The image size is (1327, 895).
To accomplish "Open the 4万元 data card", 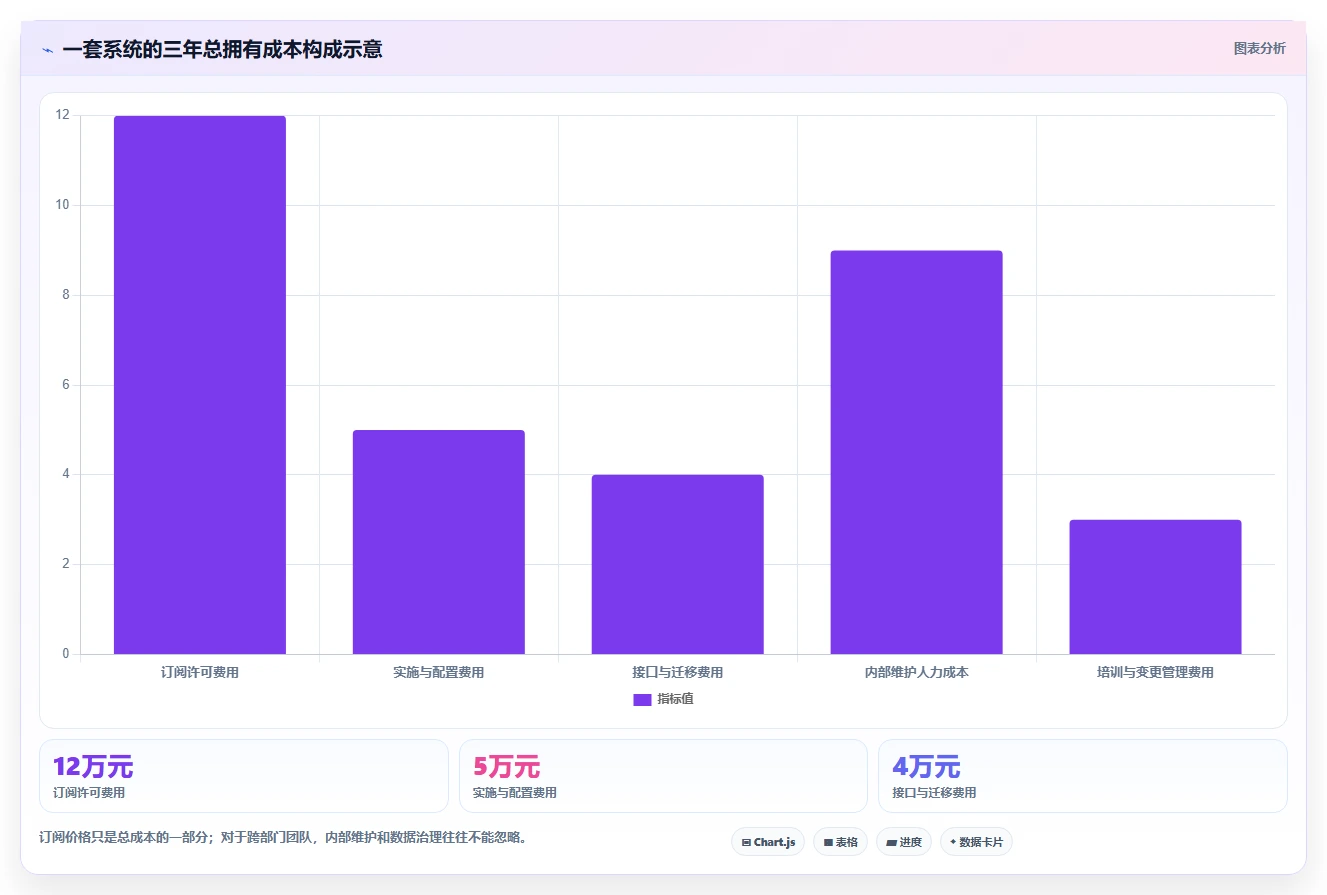I will [x=1083, y=776].
